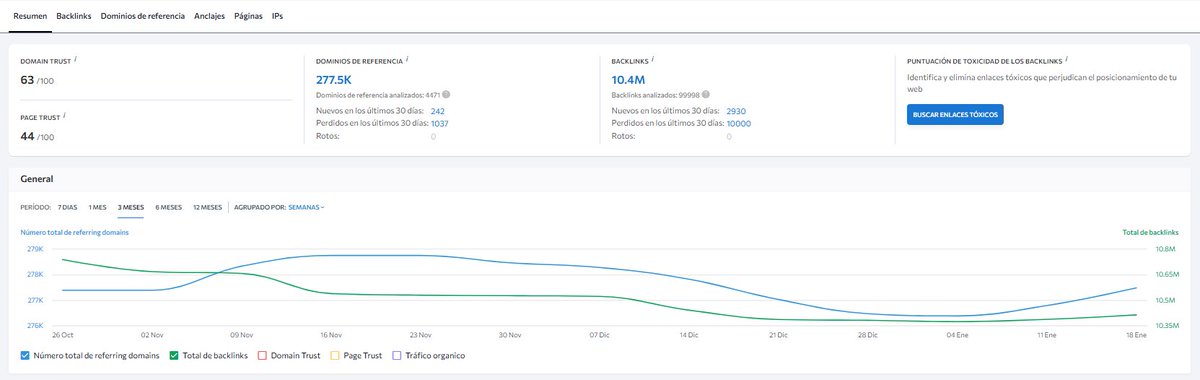Click the 16 Nov chart date label
Screen dimensions: 1200x380
330,335
